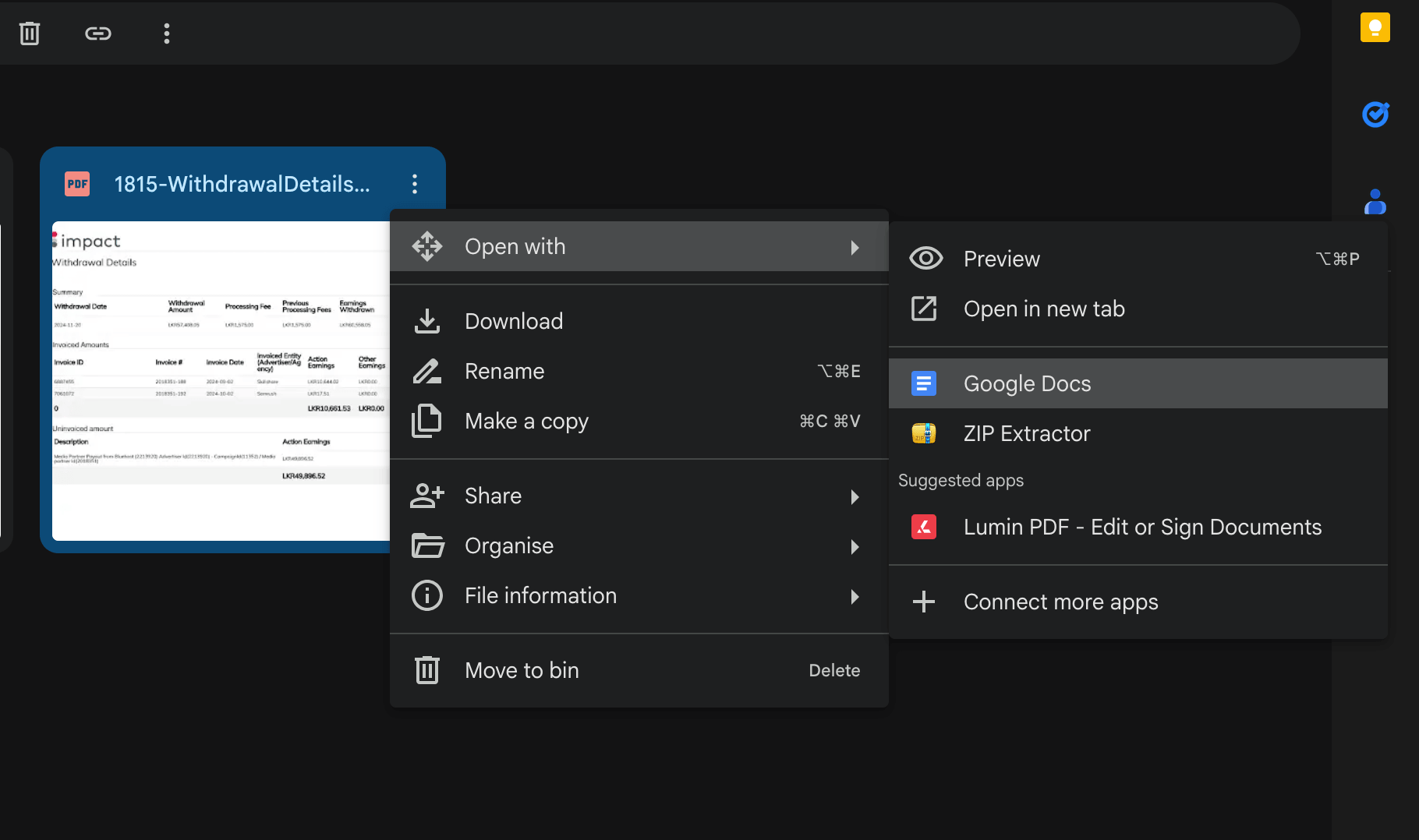Open File information menu entry

[639, 595]
